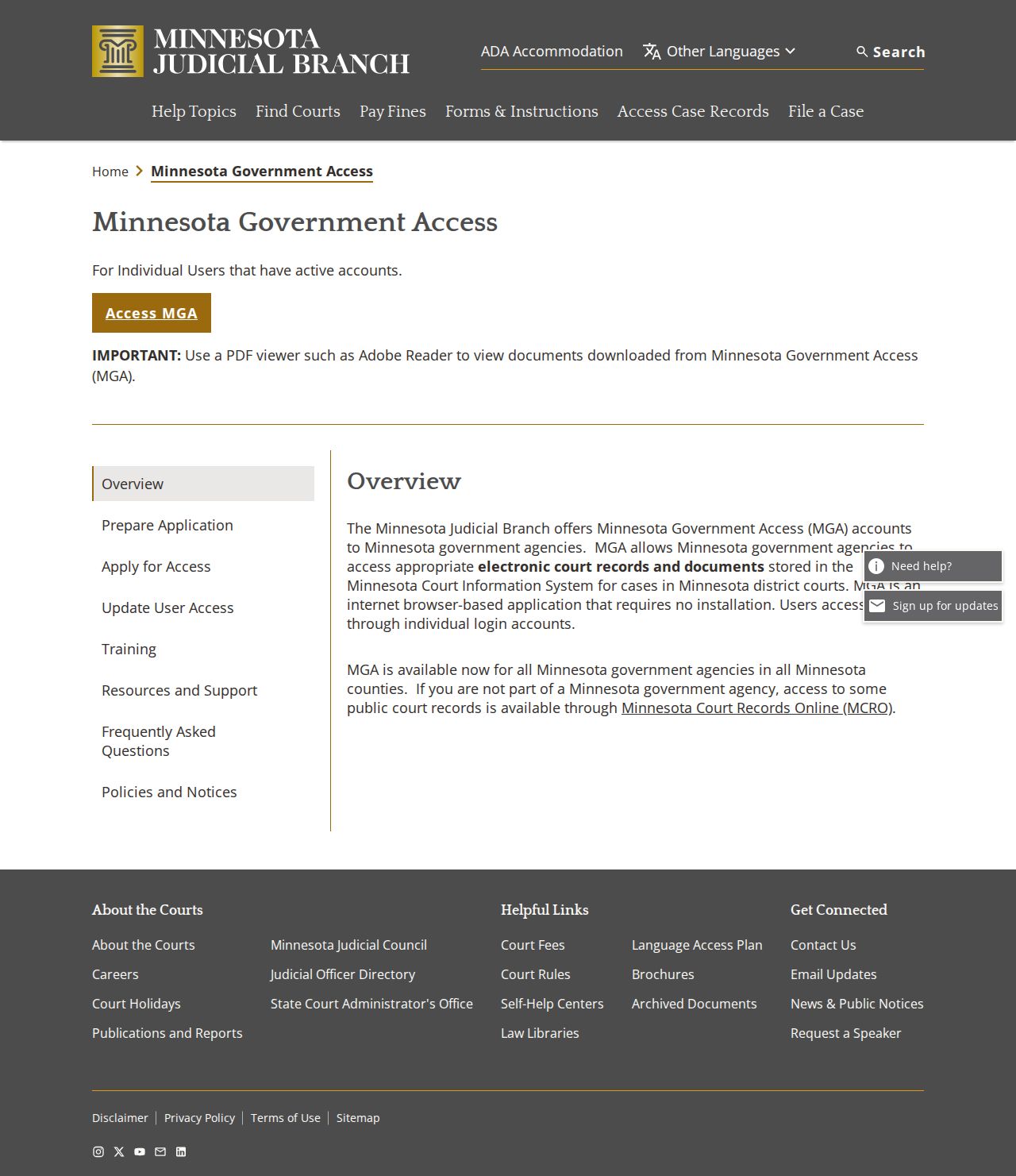Screen dimensions: 1016x1176
Task: Click the translate icon beside Other Languages
Action: click(x=652, y=52)
